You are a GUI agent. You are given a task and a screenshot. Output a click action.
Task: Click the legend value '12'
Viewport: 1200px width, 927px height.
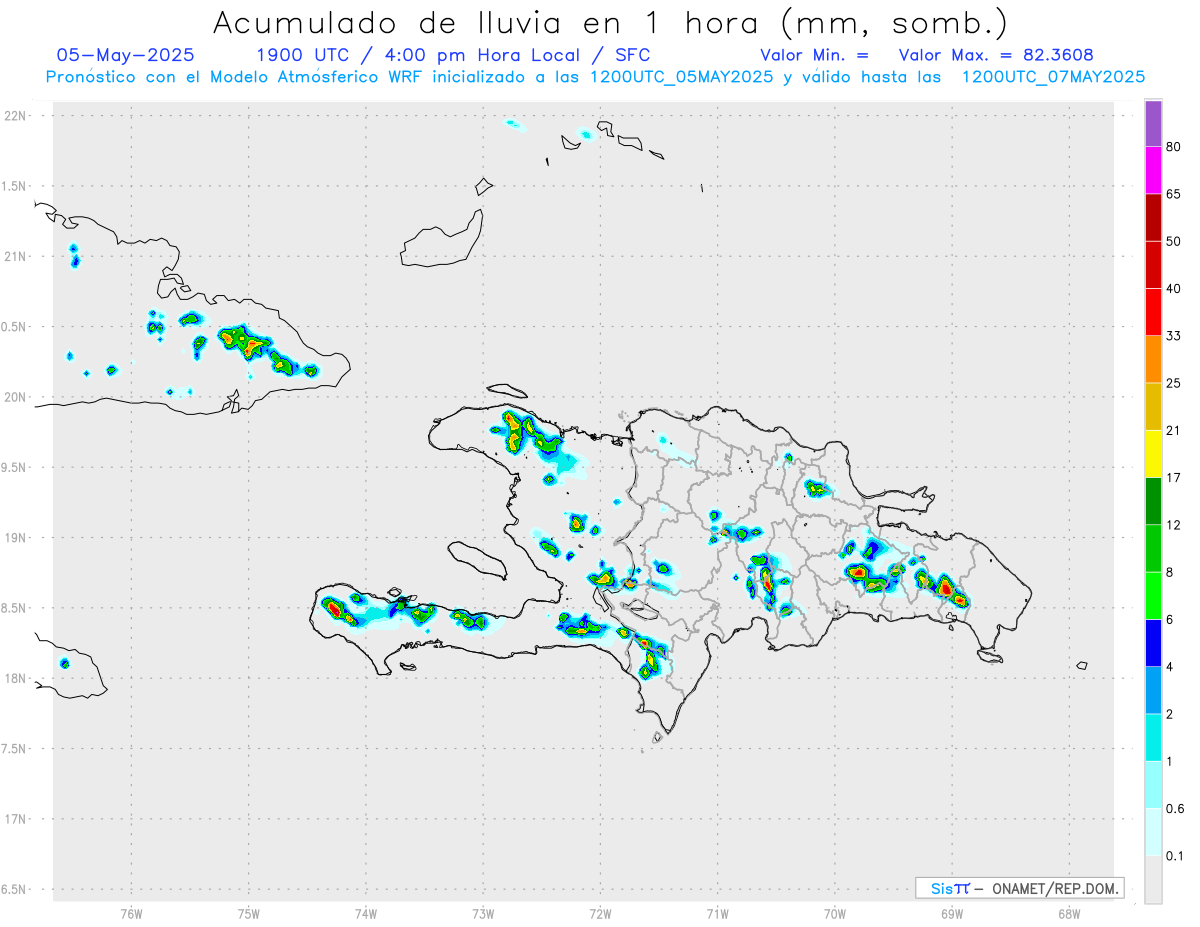coord(1174,525)
